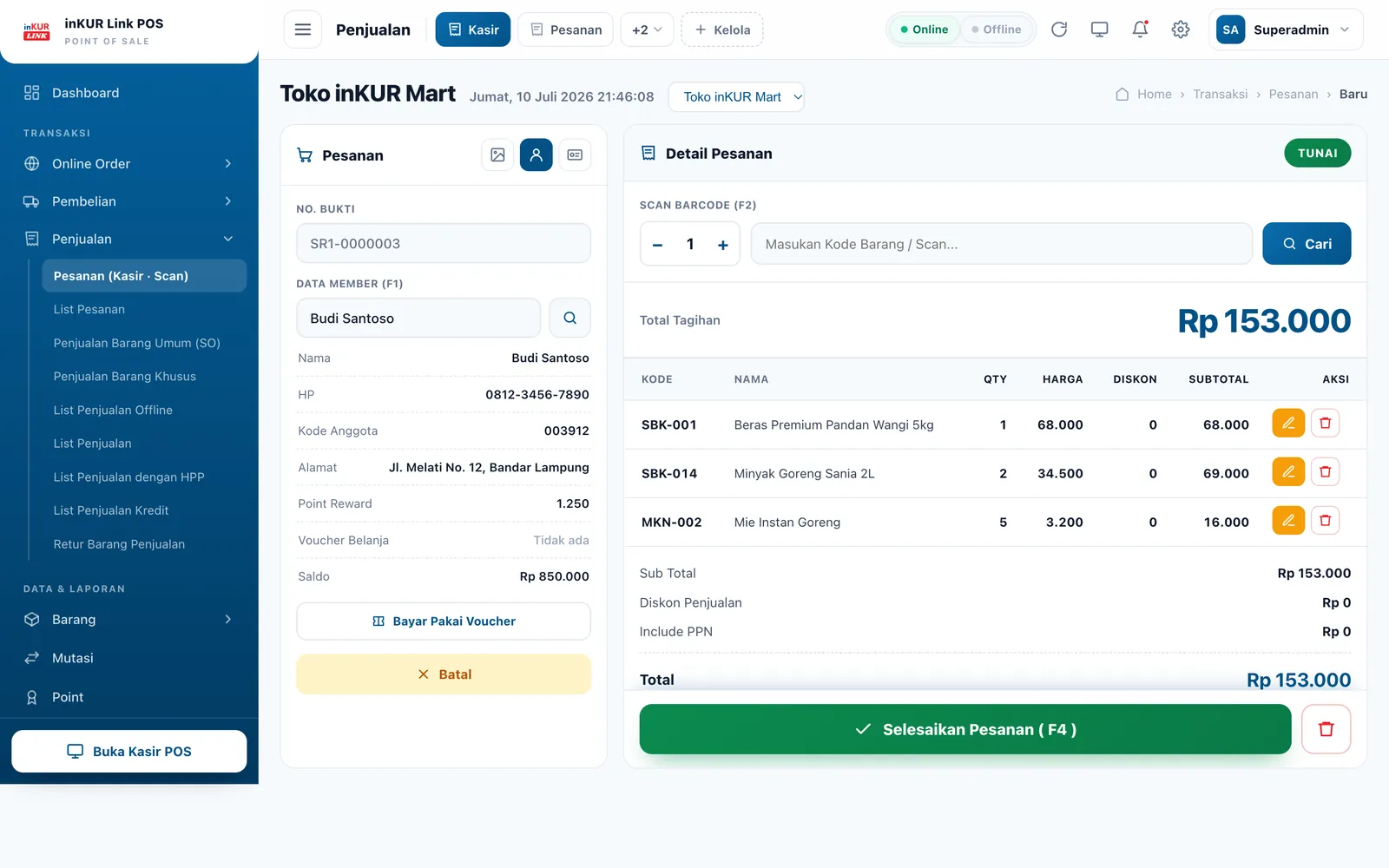Open the +2 more tabs dropdown
This screenshot has height=868, width=1389.
(647, 30)
